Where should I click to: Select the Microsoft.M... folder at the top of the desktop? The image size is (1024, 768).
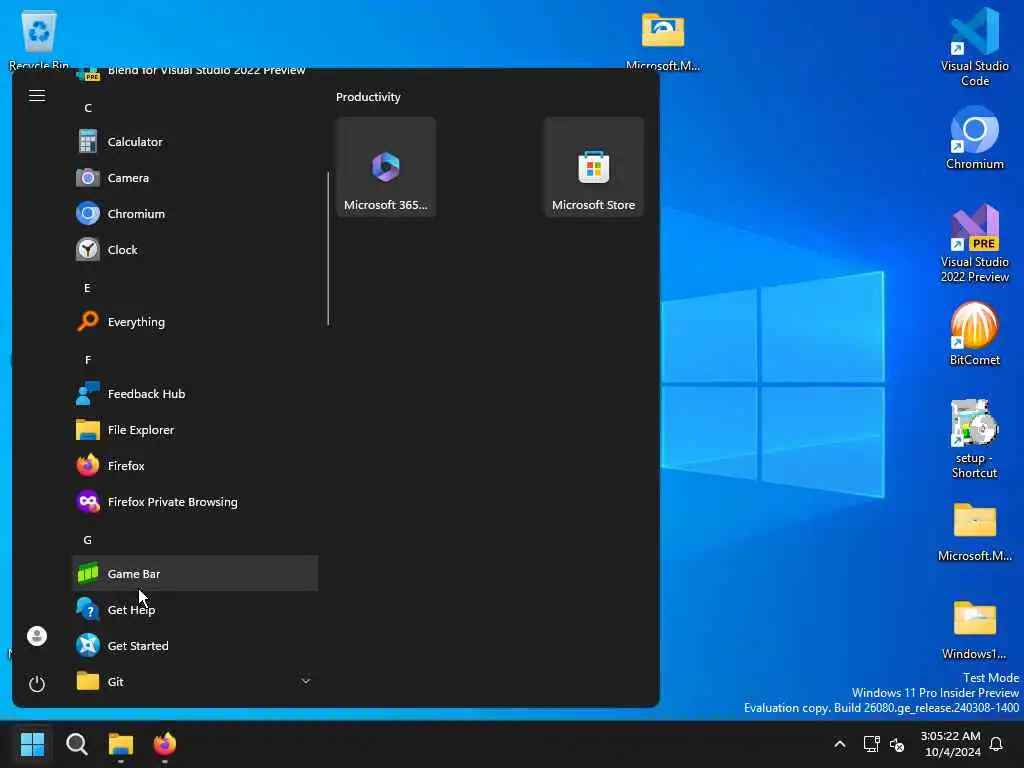pyautogui.click(x=663, y=40)
